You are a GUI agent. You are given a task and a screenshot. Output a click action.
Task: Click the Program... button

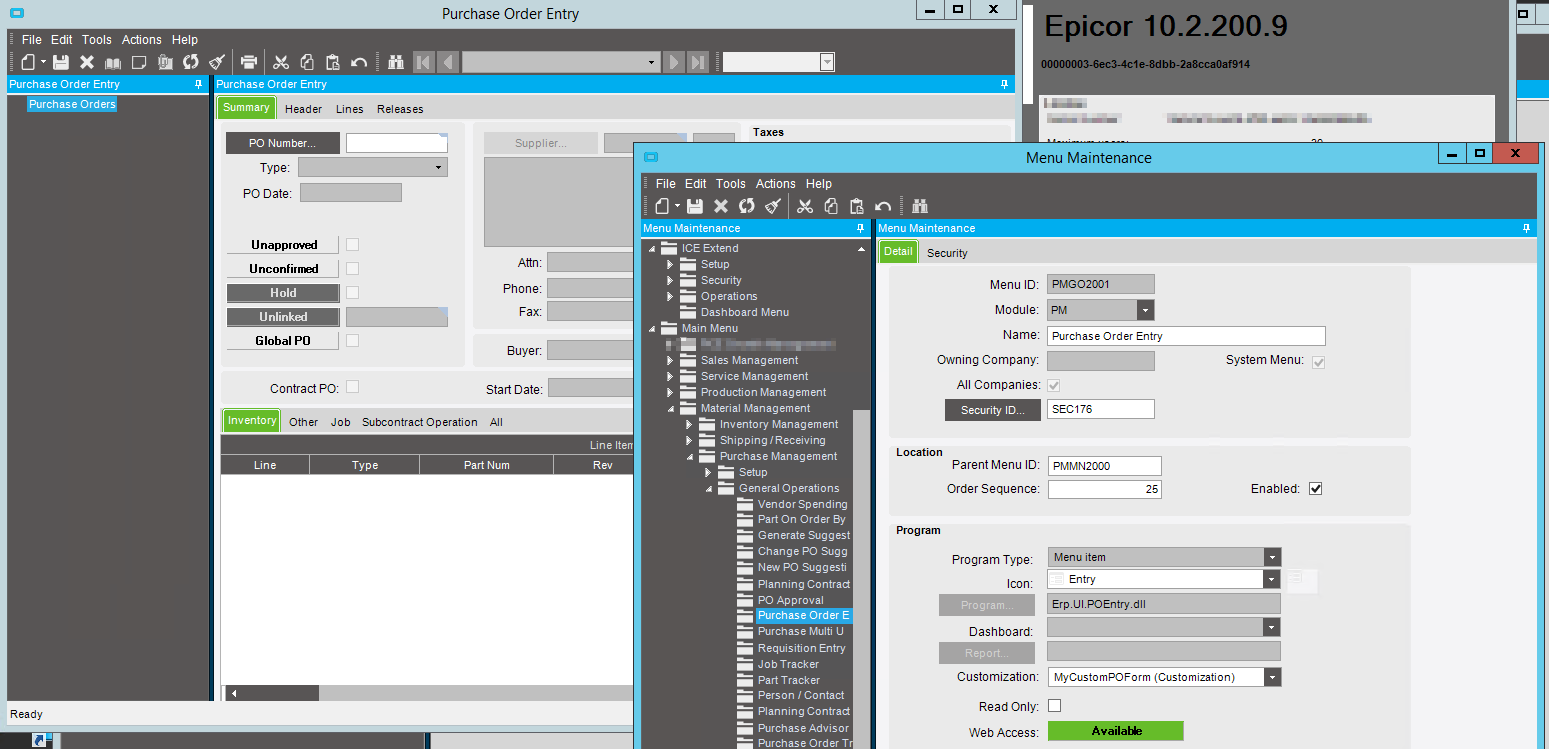(988, 605)
